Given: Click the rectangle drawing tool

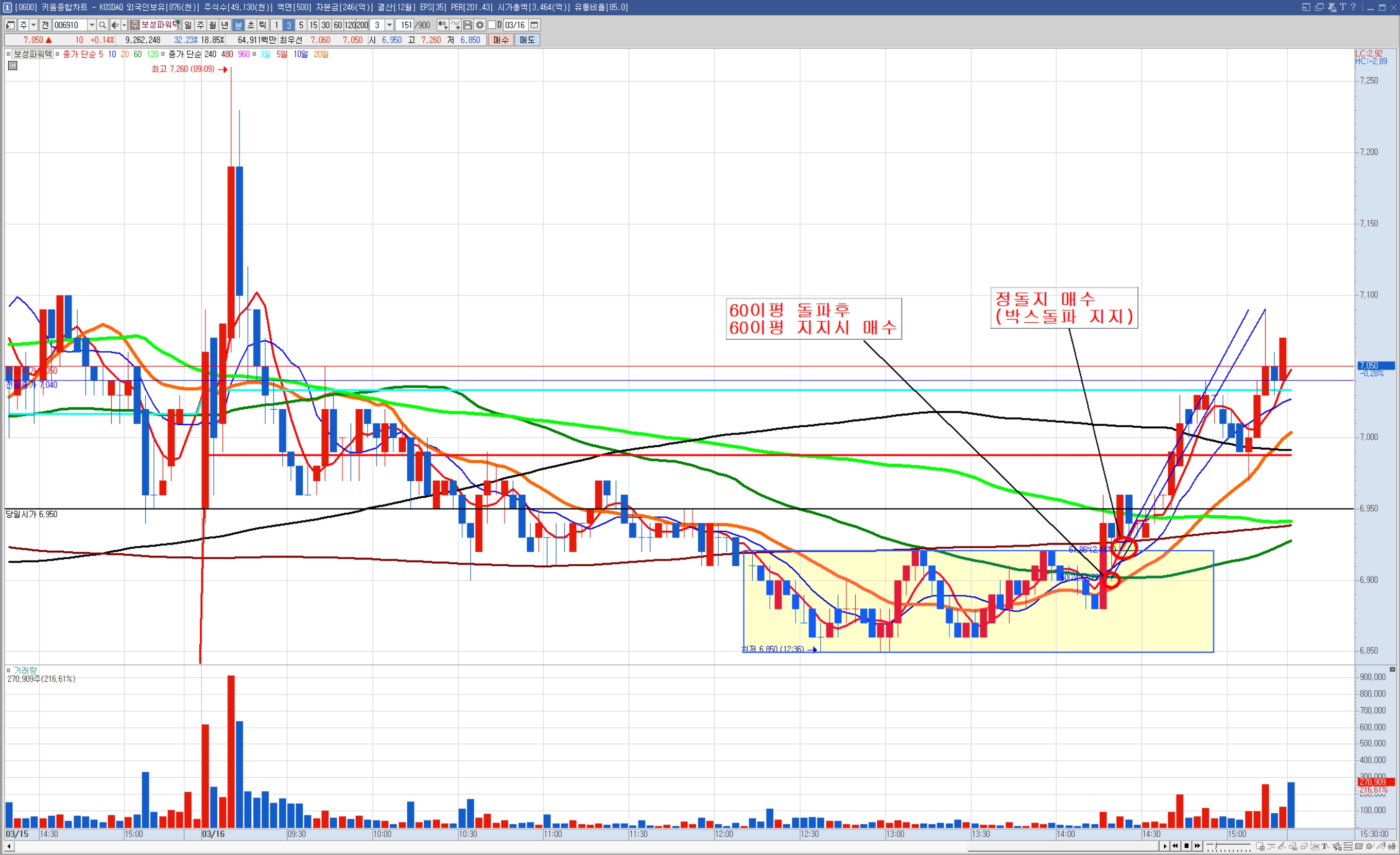Looking at the screenshot, I should coord(1358,846).
